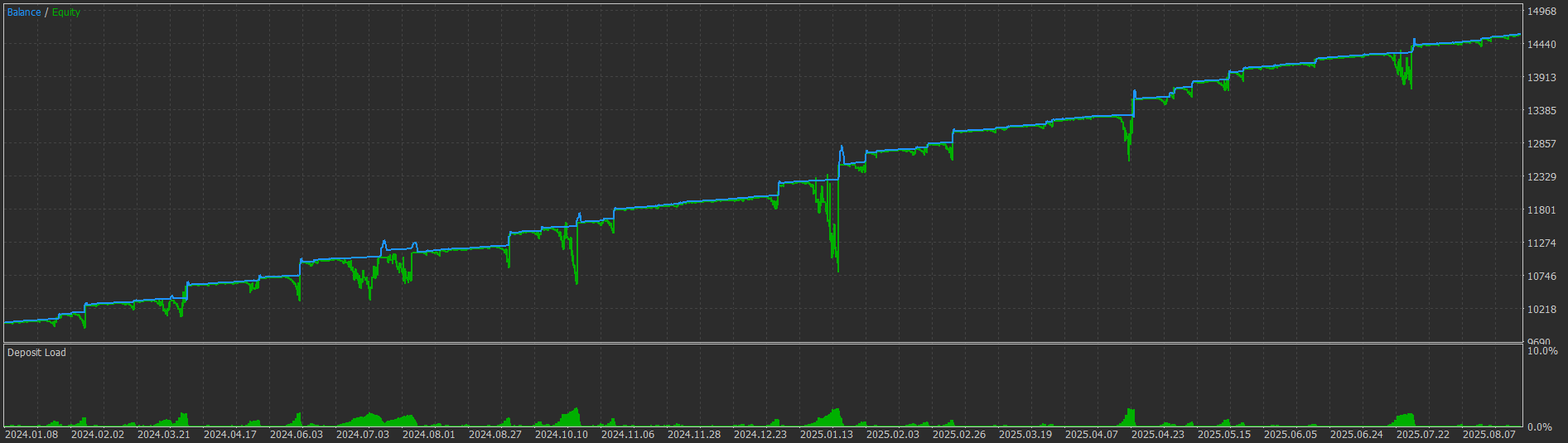
Task: Select the 13385 axis value
Action: click(x=1541, y=111)
